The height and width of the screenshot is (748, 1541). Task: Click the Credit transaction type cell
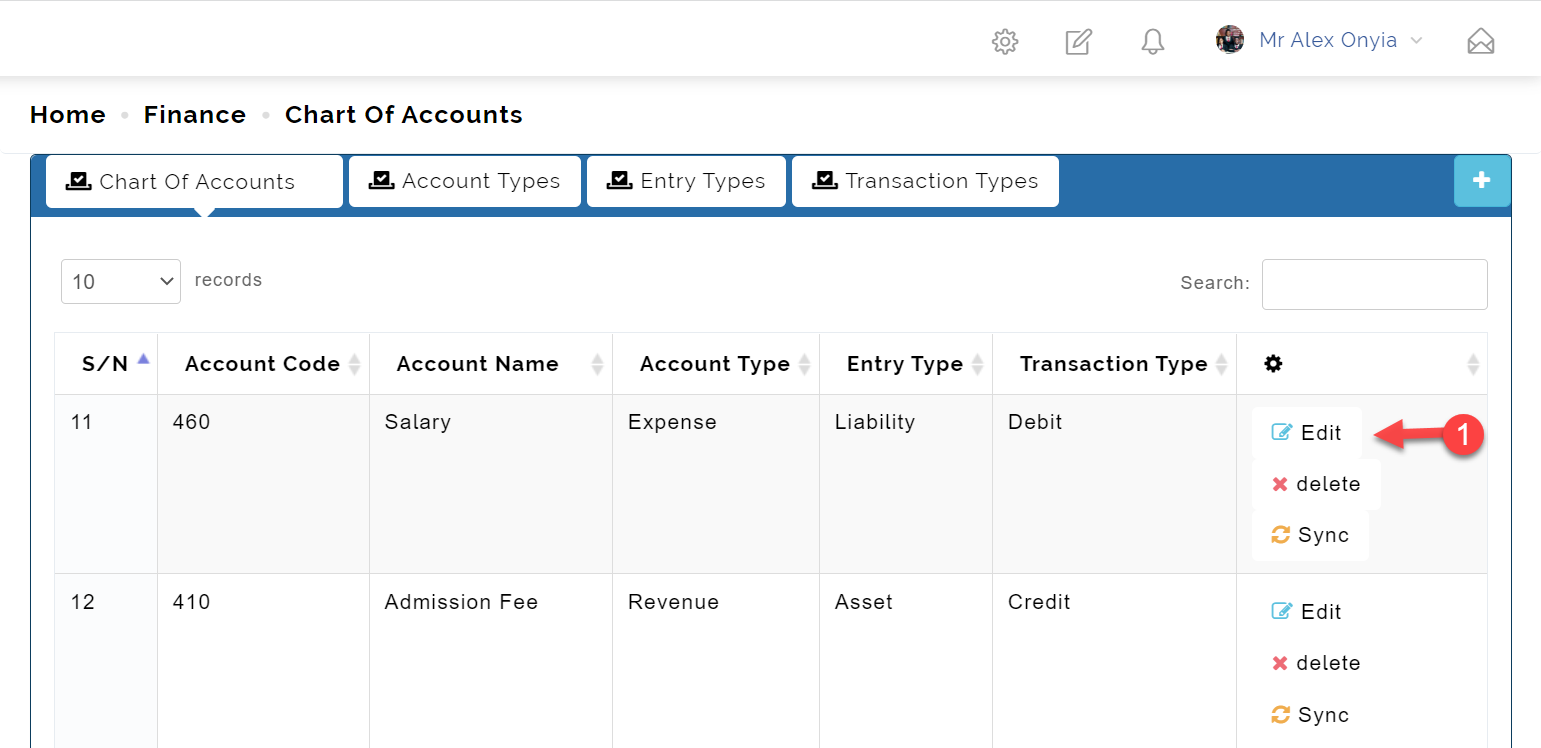coord(1115,661)
